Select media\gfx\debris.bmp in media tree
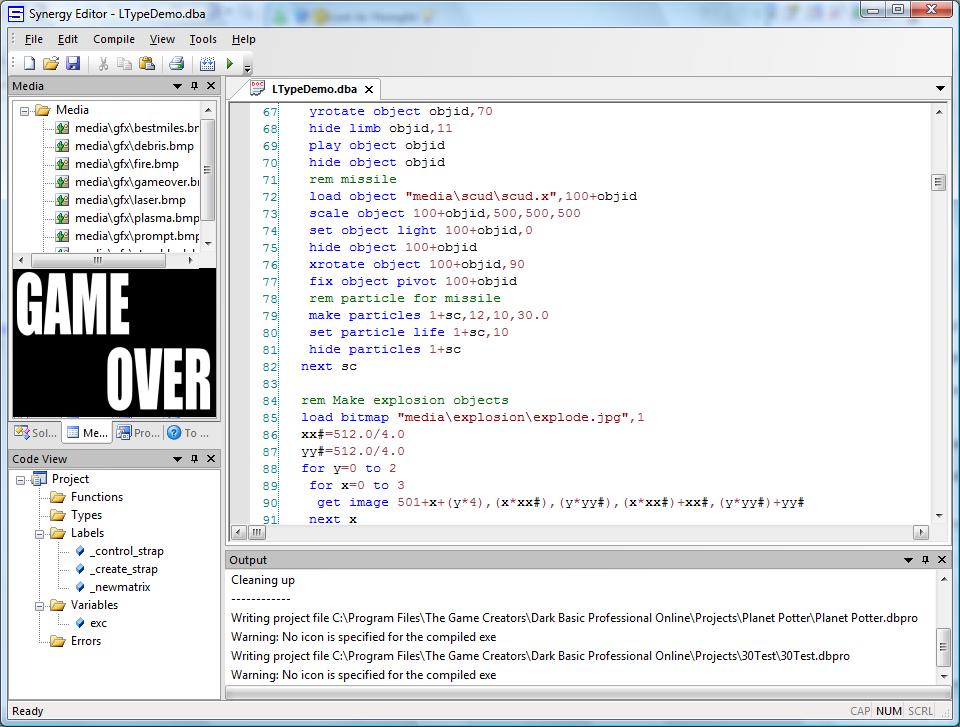This screenshot has width=960, height=727. (134, 146)
